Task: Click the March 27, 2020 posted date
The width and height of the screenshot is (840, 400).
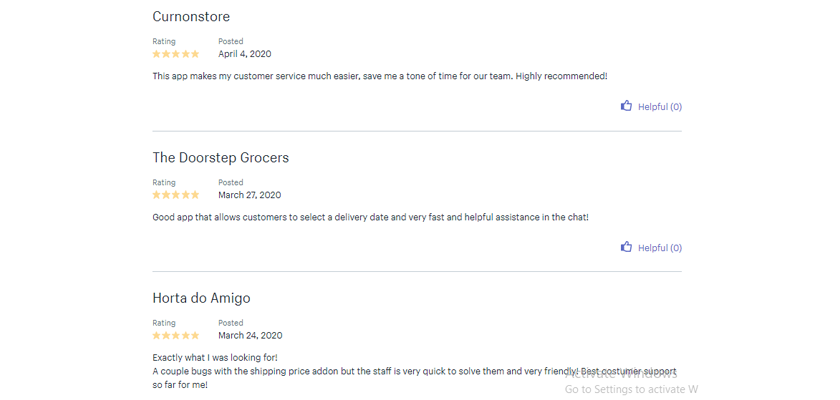Action: click(x=250, y=195)
